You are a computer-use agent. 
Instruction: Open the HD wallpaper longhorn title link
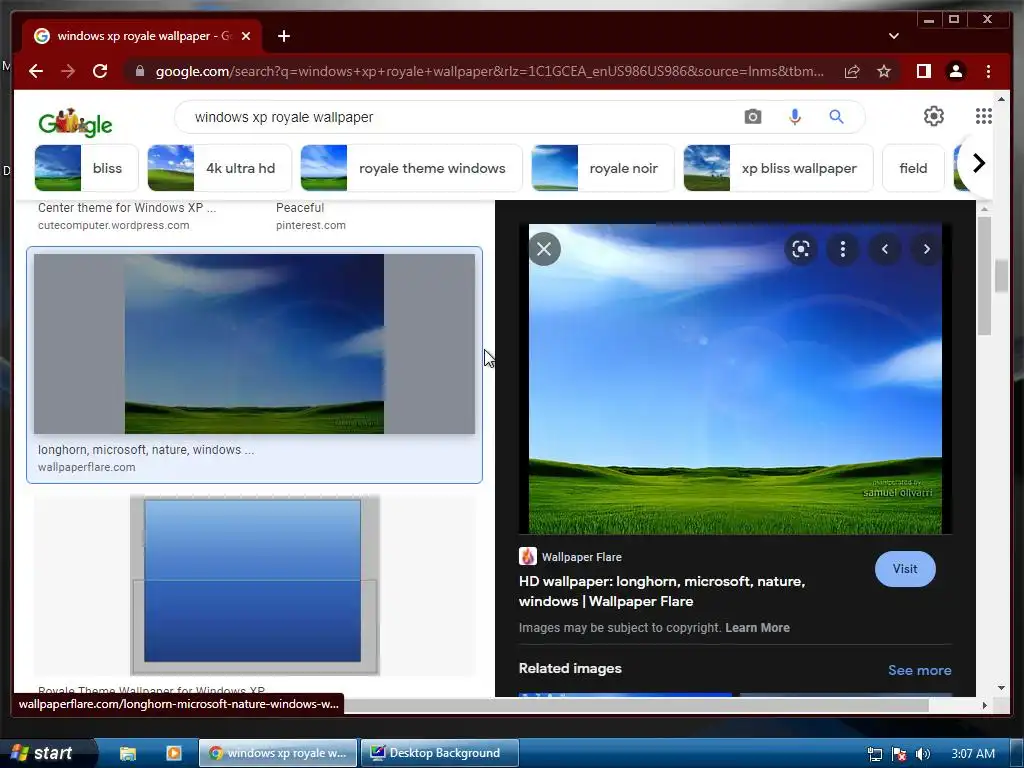coord(662,591)
